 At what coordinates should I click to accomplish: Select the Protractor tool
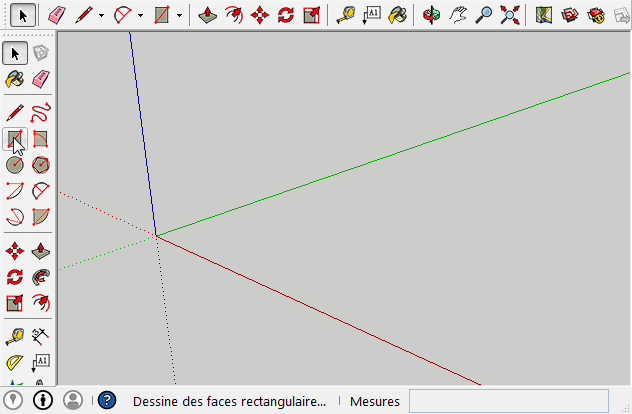point(15,362)
